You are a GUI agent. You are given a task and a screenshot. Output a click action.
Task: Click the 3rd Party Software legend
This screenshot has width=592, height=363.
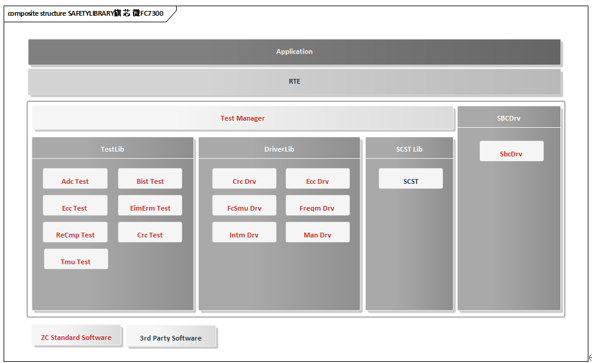tap(171, 336)
